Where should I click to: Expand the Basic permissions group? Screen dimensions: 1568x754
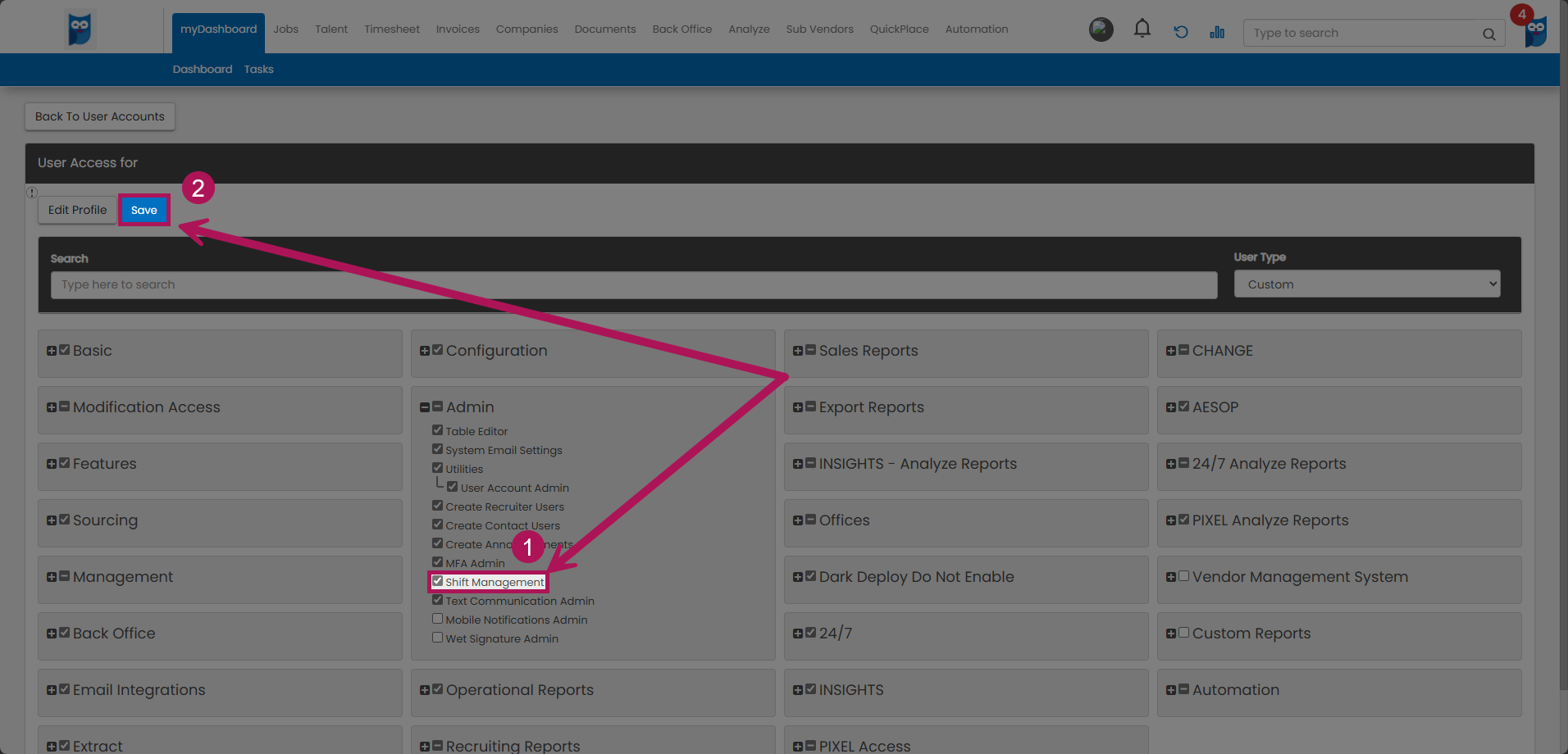click(52, 351)
